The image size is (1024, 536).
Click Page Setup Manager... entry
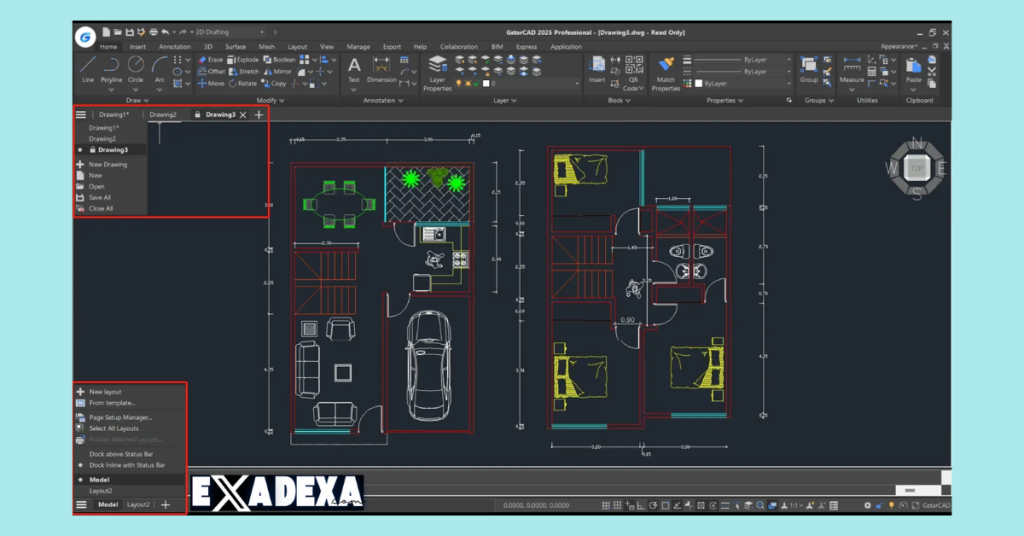click(121, 417)
